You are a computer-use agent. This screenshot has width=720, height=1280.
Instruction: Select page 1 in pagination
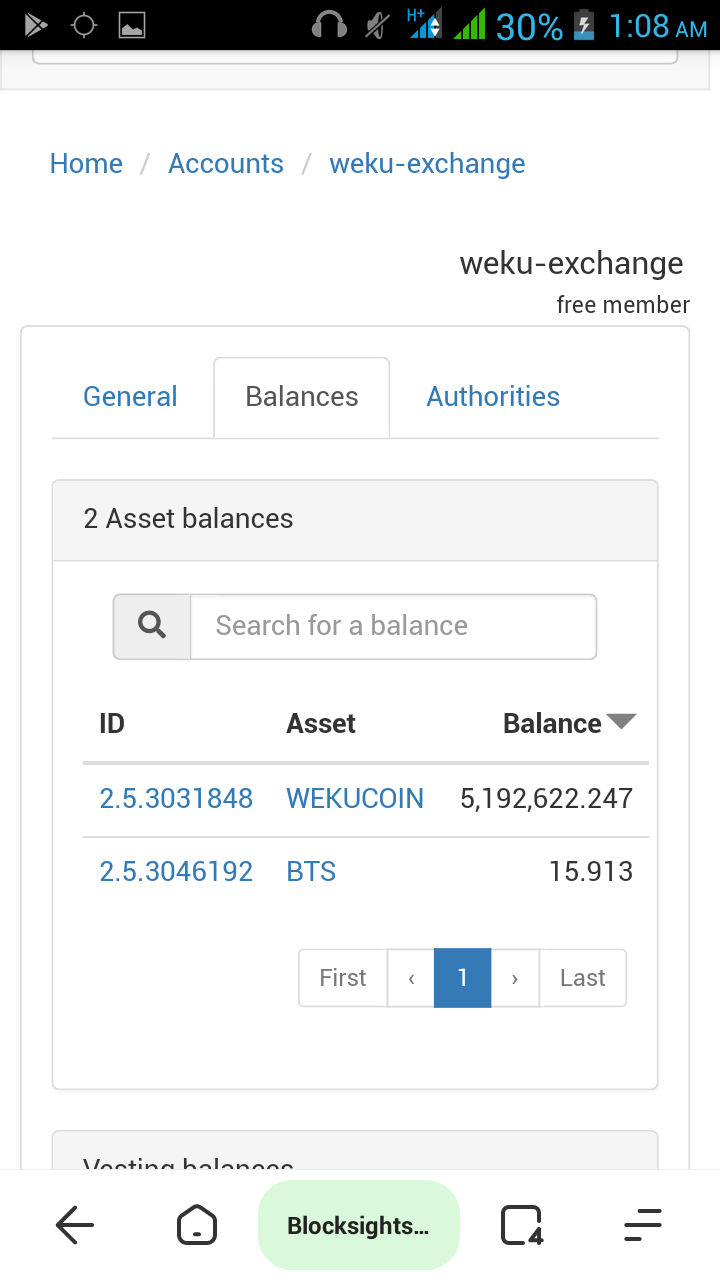pos(463,978)
